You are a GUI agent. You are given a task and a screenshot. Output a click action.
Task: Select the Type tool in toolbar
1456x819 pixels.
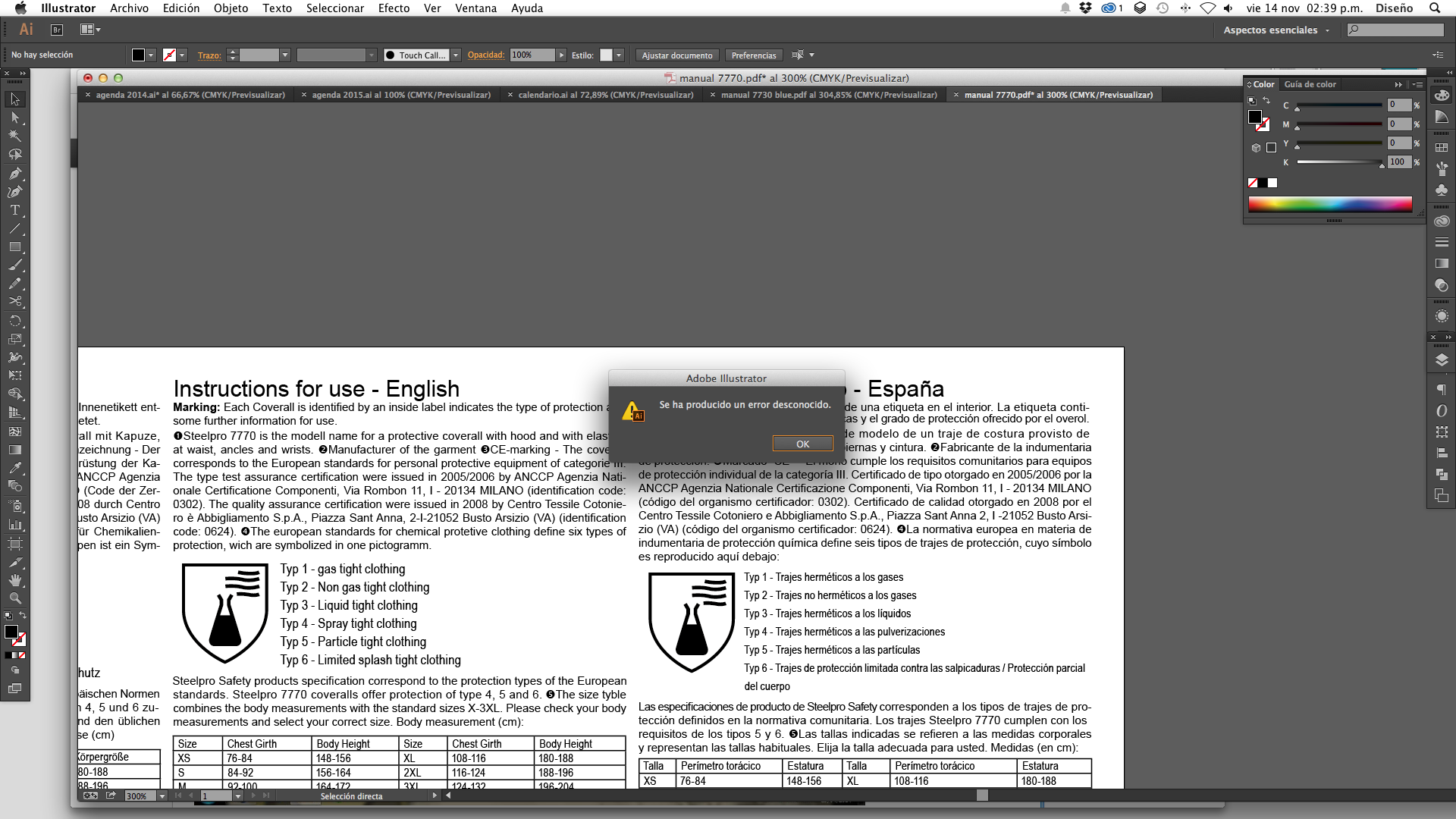14,211
